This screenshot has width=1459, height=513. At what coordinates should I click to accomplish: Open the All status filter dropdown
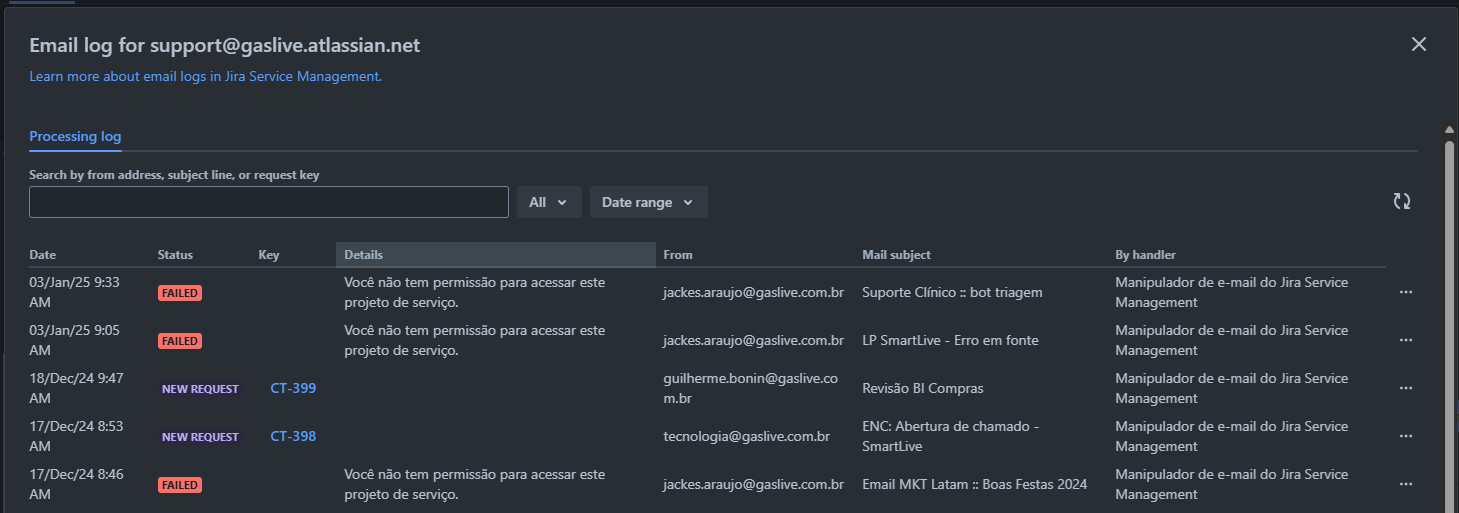coord(549,202)
